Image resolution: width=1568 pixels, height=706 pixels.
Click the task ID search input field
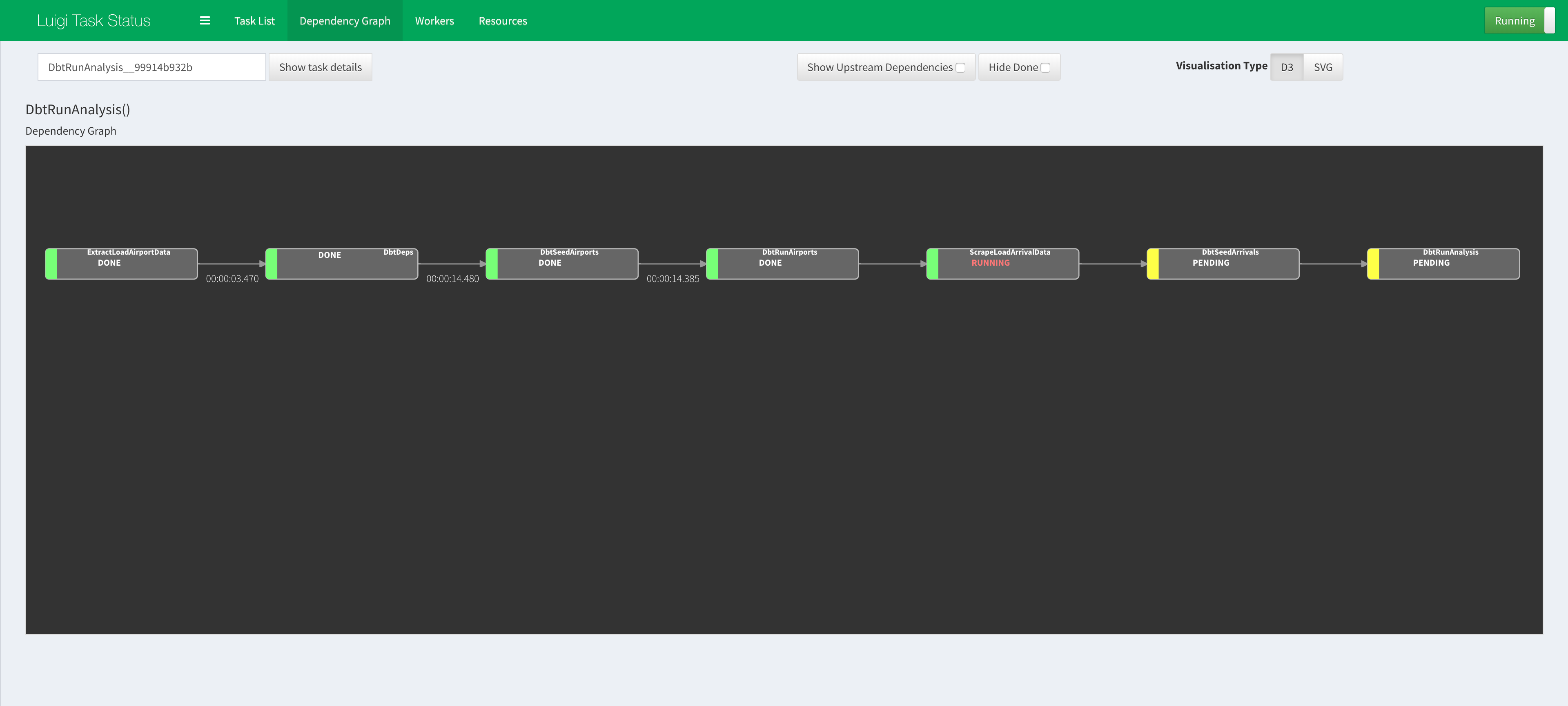coord(151,67)
